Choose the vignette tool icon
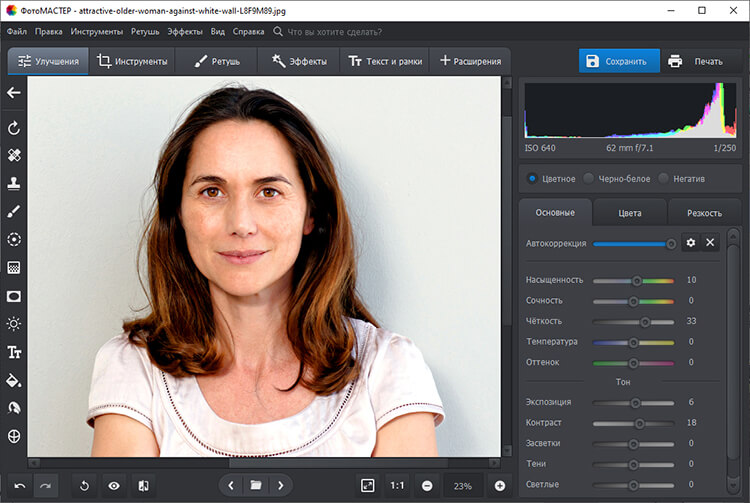750x503 pixels. (x=14, y=296)
